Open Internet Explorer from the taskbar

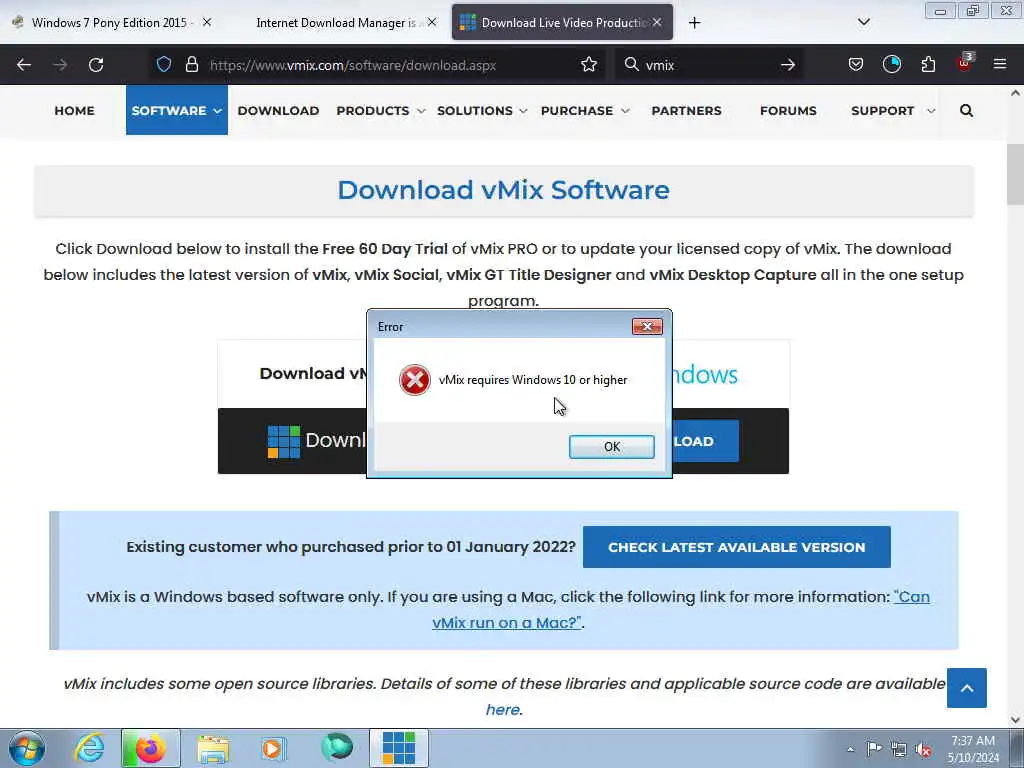88,748
